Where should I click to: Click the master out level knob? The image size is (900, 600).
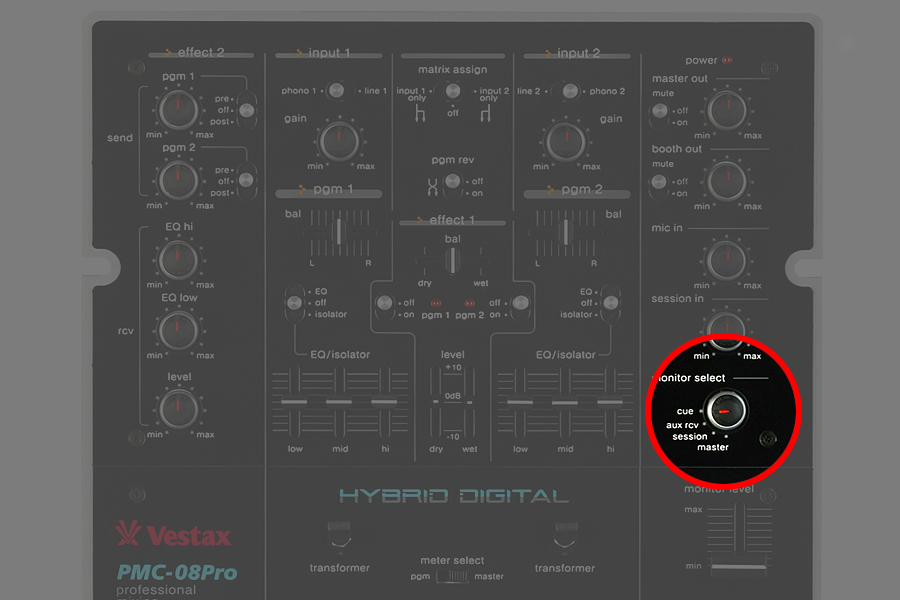pos(727,109)
